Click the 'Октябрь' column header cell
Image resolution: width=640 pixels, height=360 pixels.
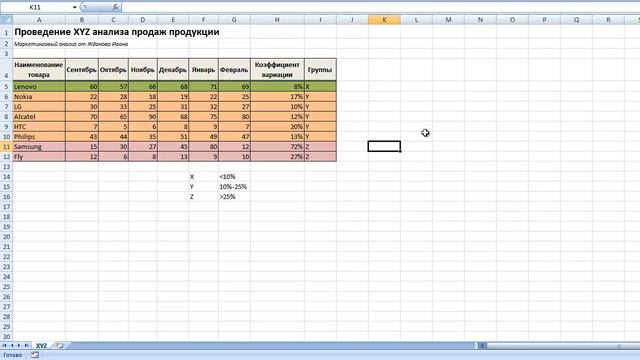tap(113, 70)
